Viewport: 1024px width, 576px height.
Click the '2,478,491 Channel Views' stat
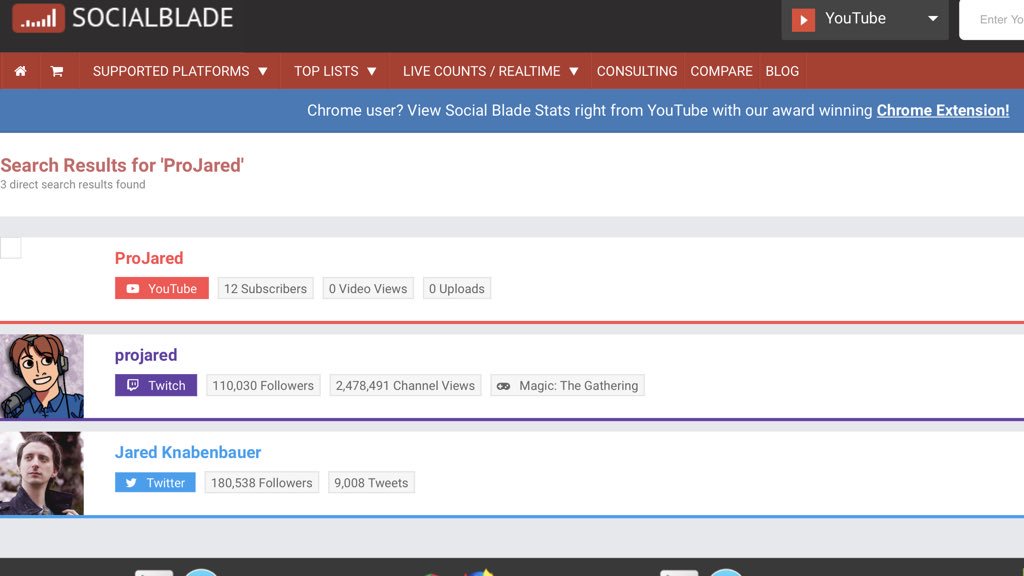tap(405, 385)
